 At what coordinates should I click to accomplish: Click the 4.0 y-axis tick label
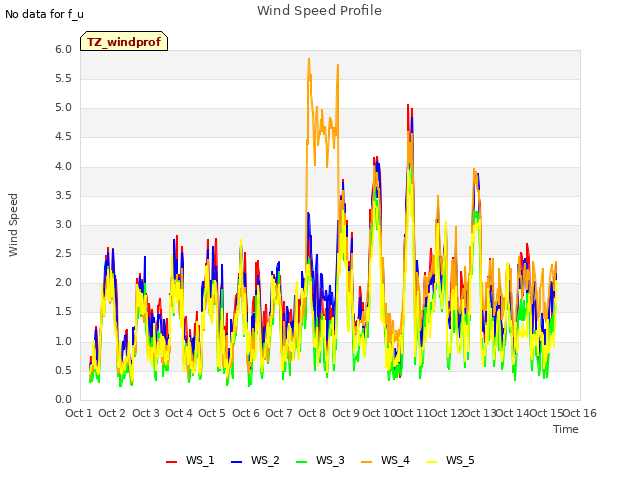pos(63,167)
